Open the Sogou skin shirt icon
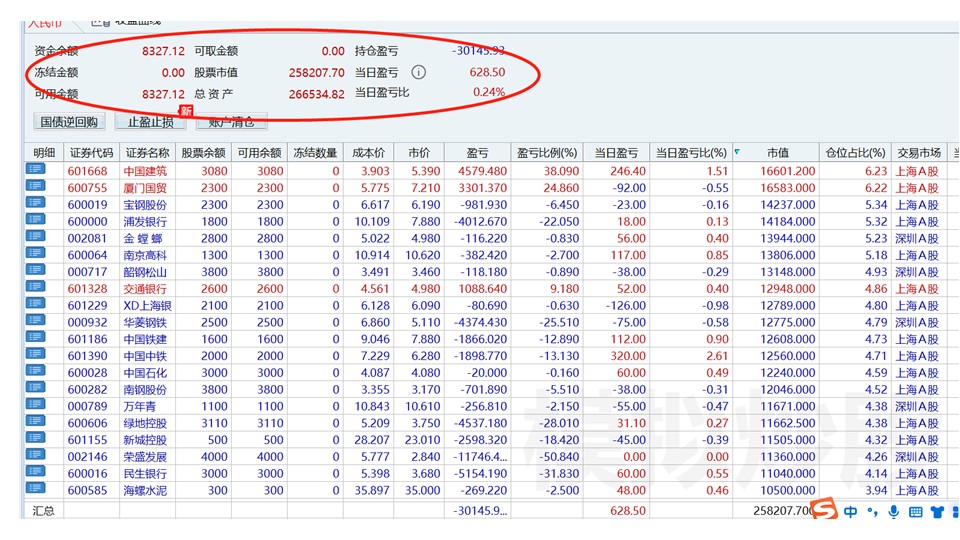This screenshot has width=960, height=540. pyautogui.click(x=937, y=512)
